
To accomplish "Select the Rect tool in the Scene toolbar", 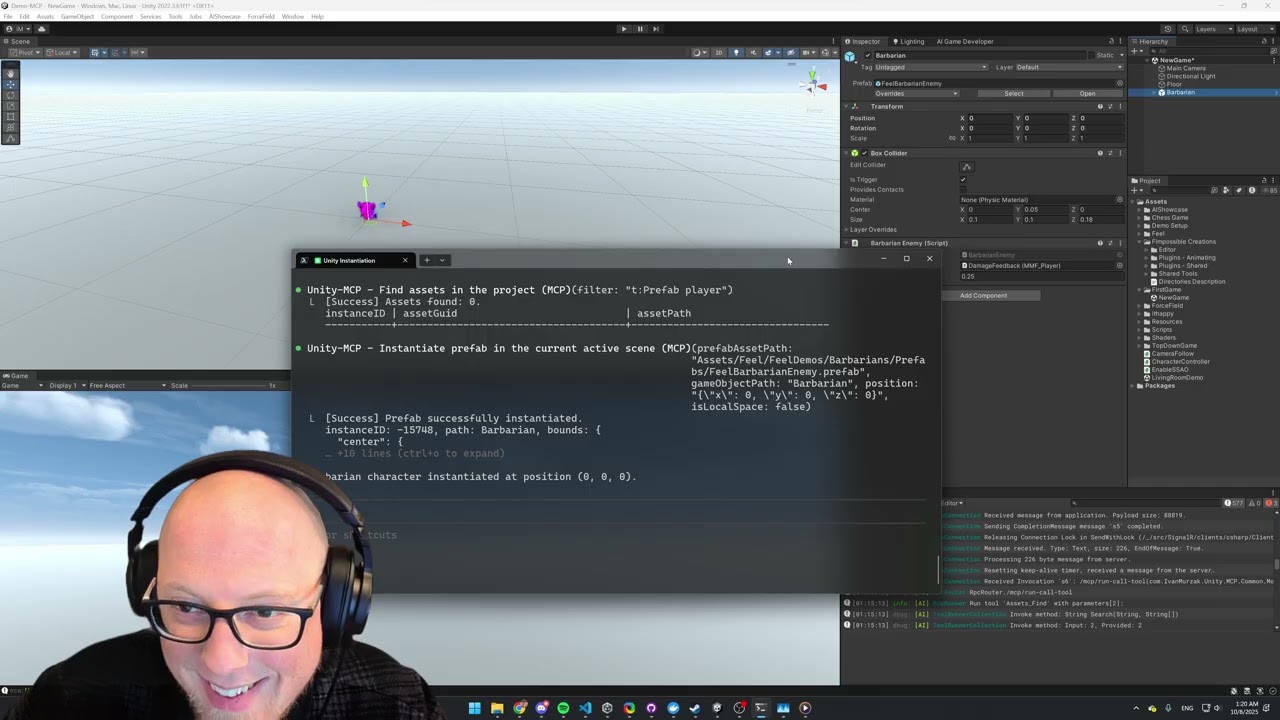I will click(x=11, y=117).
